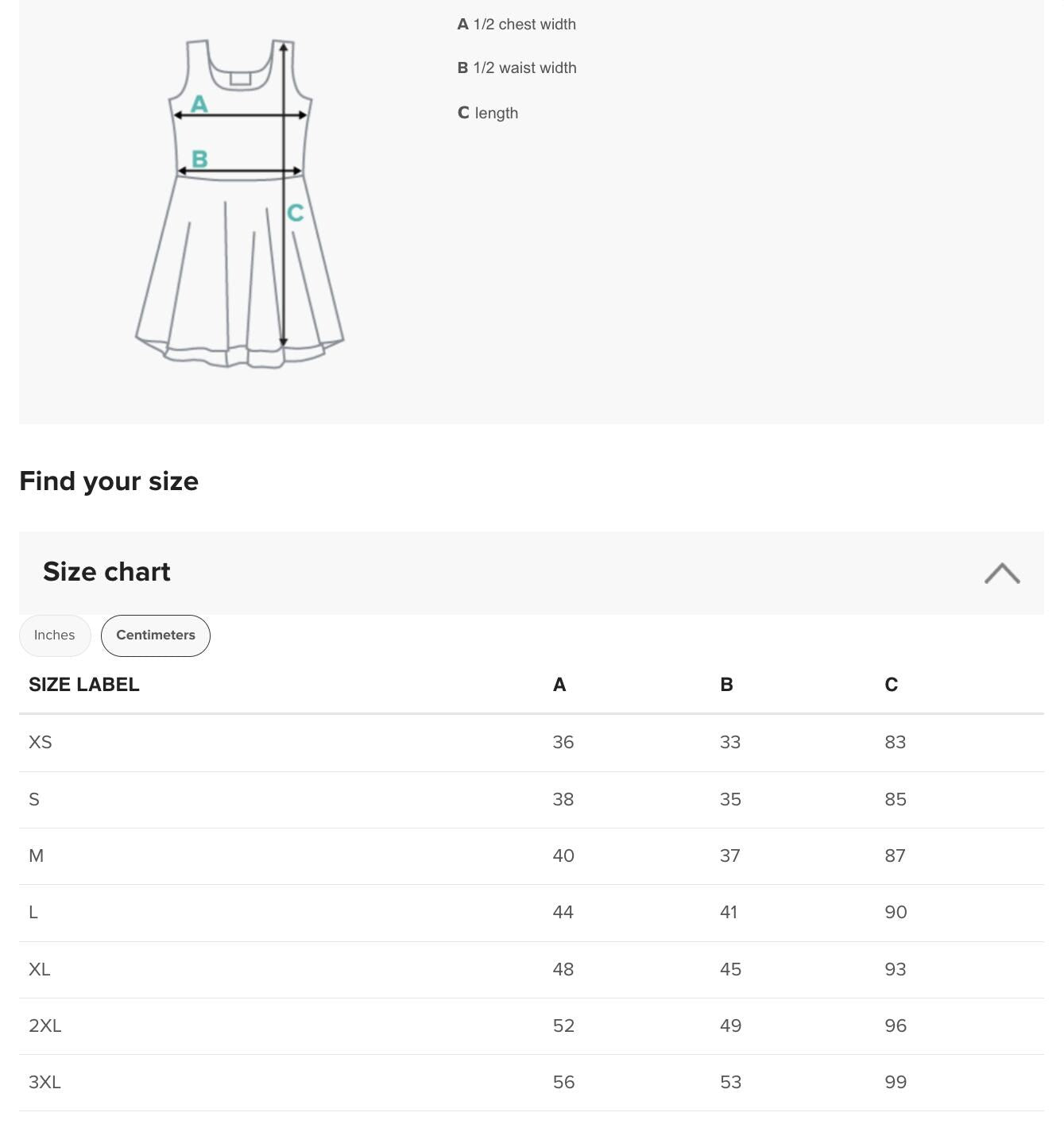Click column header B
This screenshot has width=1064, height=1124.
(725, 684)
